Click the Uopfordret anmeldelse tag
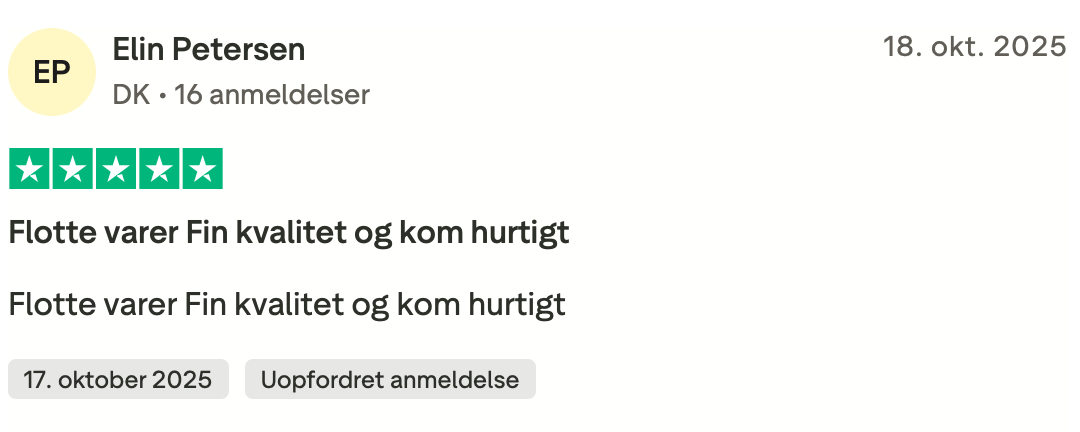Image resolution: width=1080 pixels, height=432 pixels. (x=390, y=380)
